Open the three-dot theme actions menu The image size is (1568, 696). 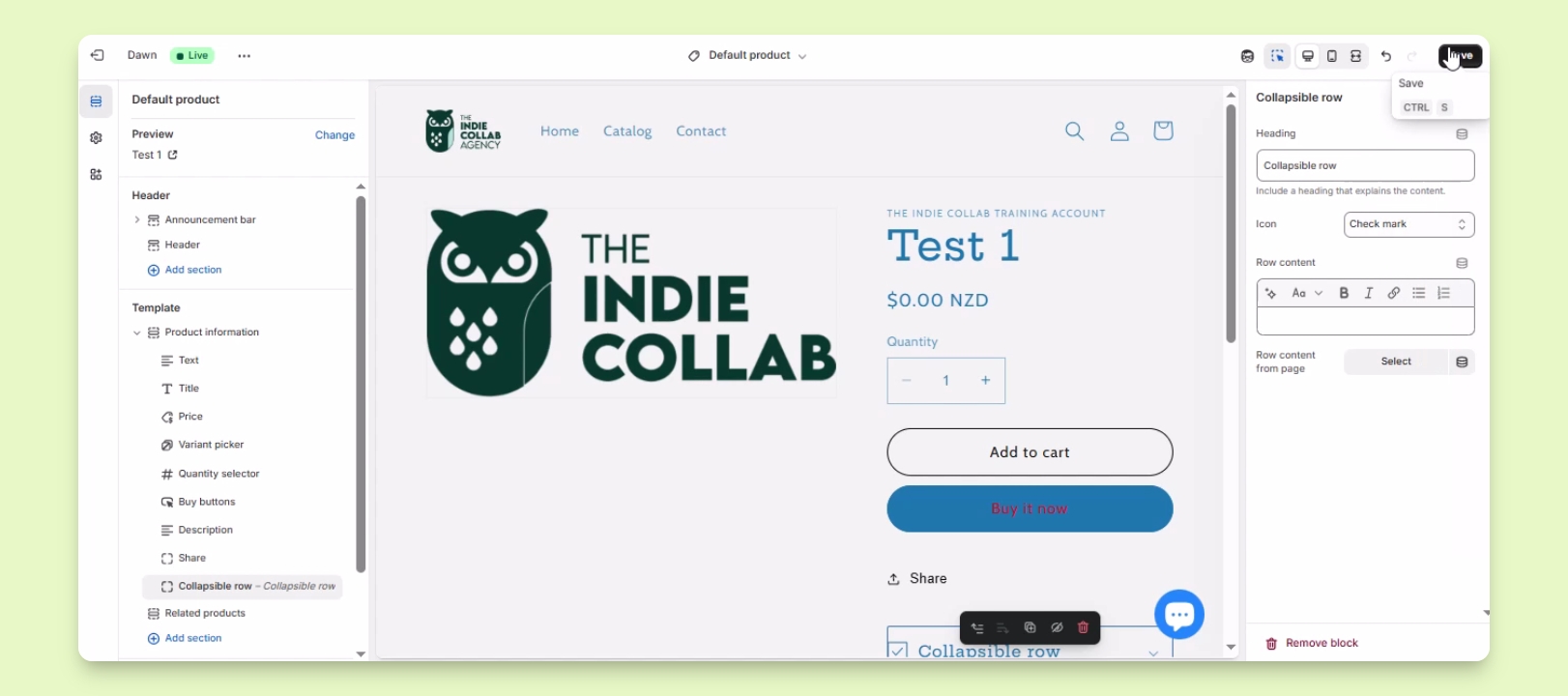244,56
